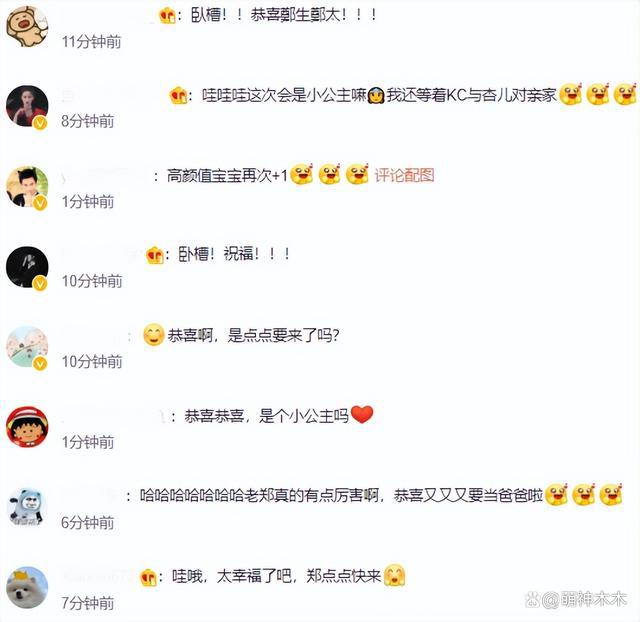Click comment text 恭喜郑生郑太

[298, 15]
